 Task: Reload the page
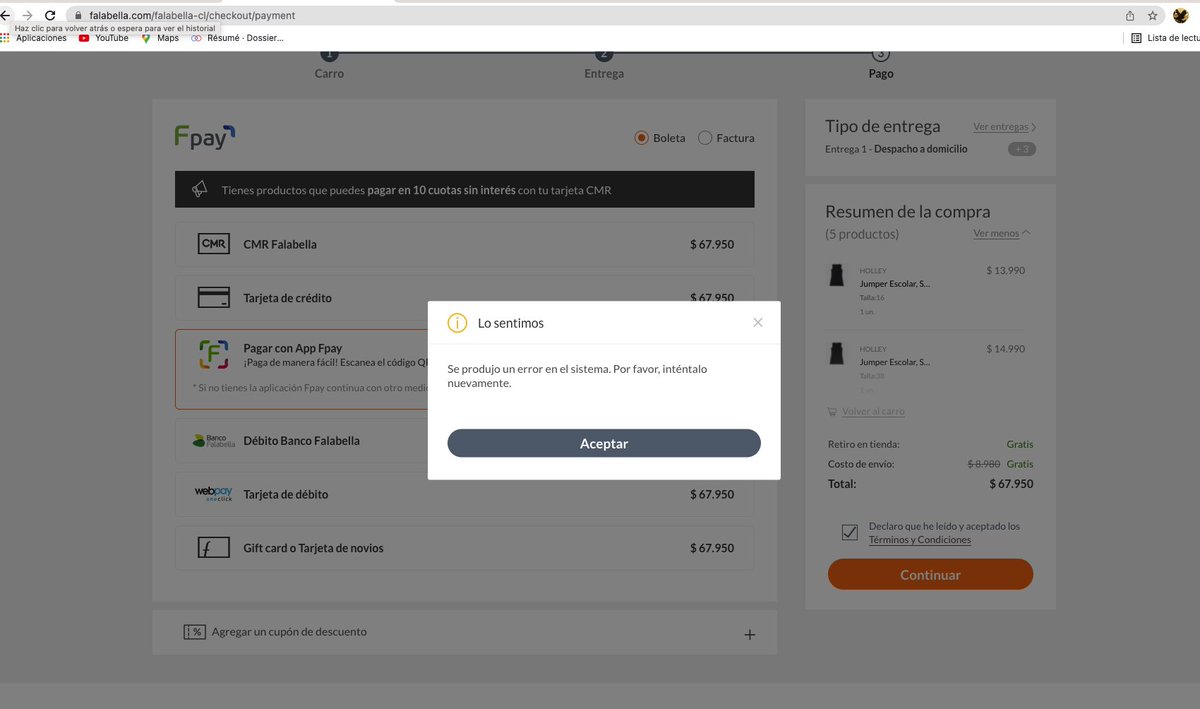point(50,16)
